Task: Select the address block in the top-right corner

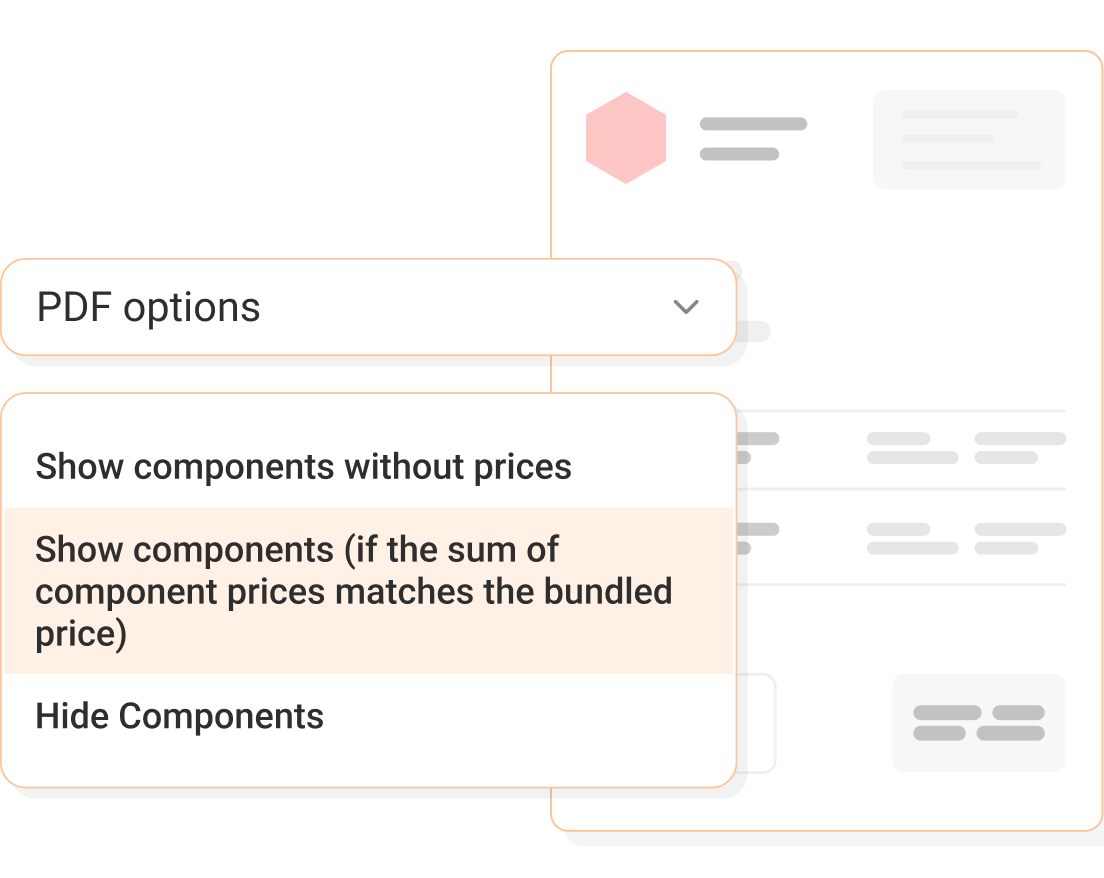Action: point(968,138)
